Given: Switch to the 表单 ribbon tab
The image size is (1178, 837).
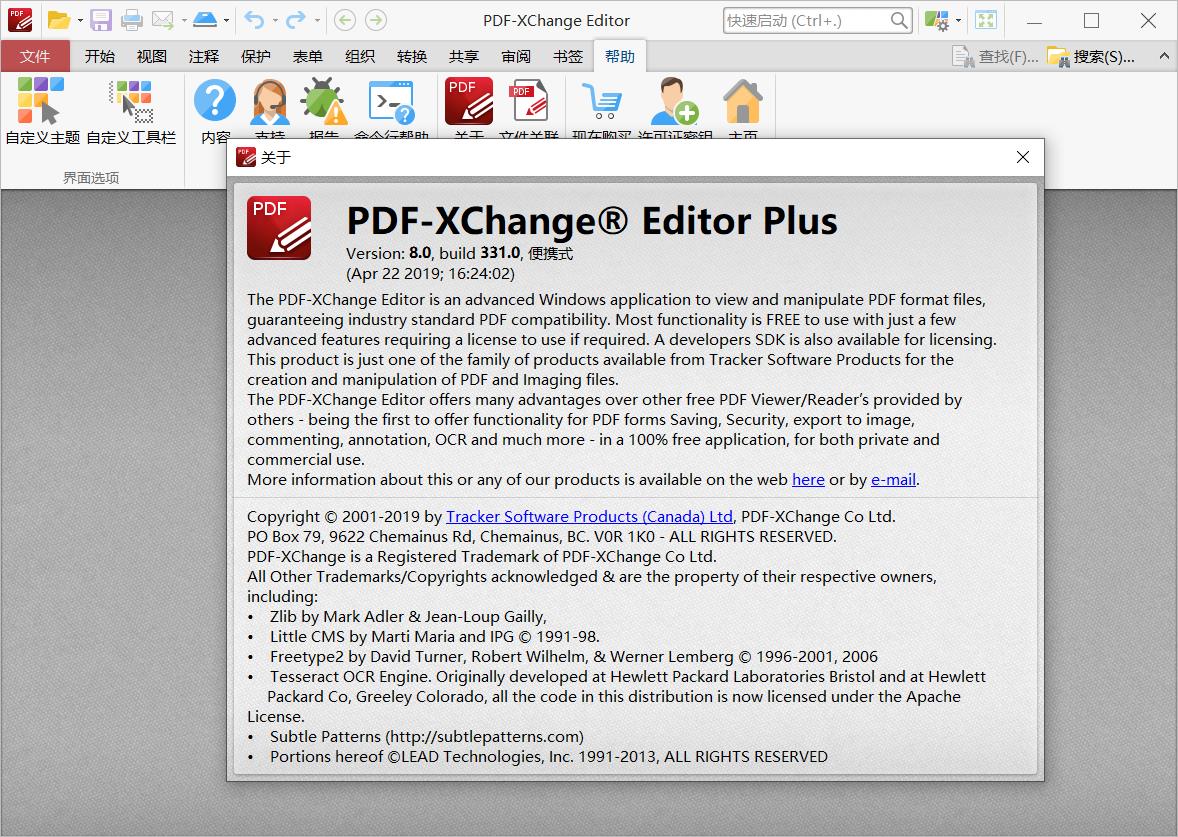Looking at the screenshot, I should coord(307,56).
